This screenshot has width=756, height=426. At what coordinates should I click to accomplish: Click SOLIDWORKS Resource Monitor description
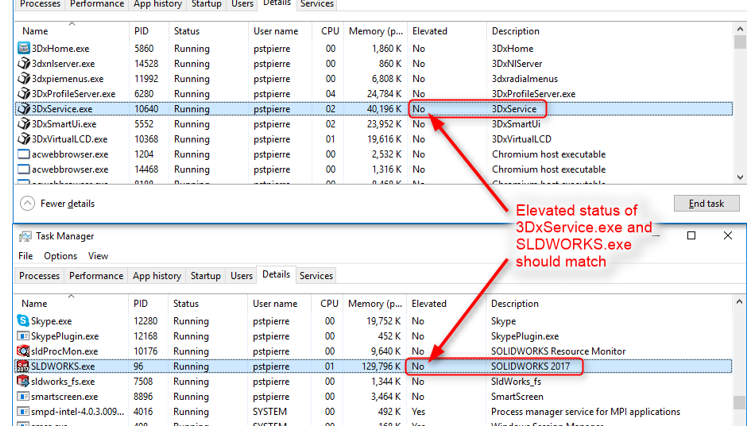[x=558, y=351]
